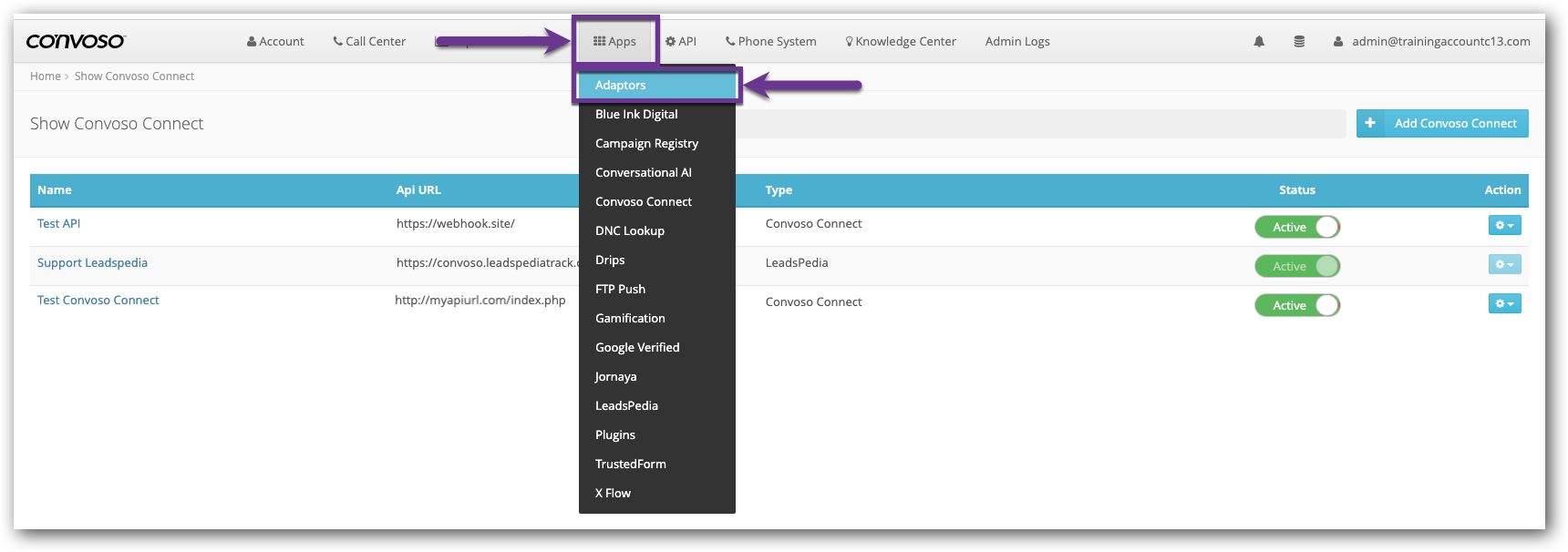Open the Test Convoso Connect link
The width and height of the screenshot is (1568, 552).
[x=98, y=300]
